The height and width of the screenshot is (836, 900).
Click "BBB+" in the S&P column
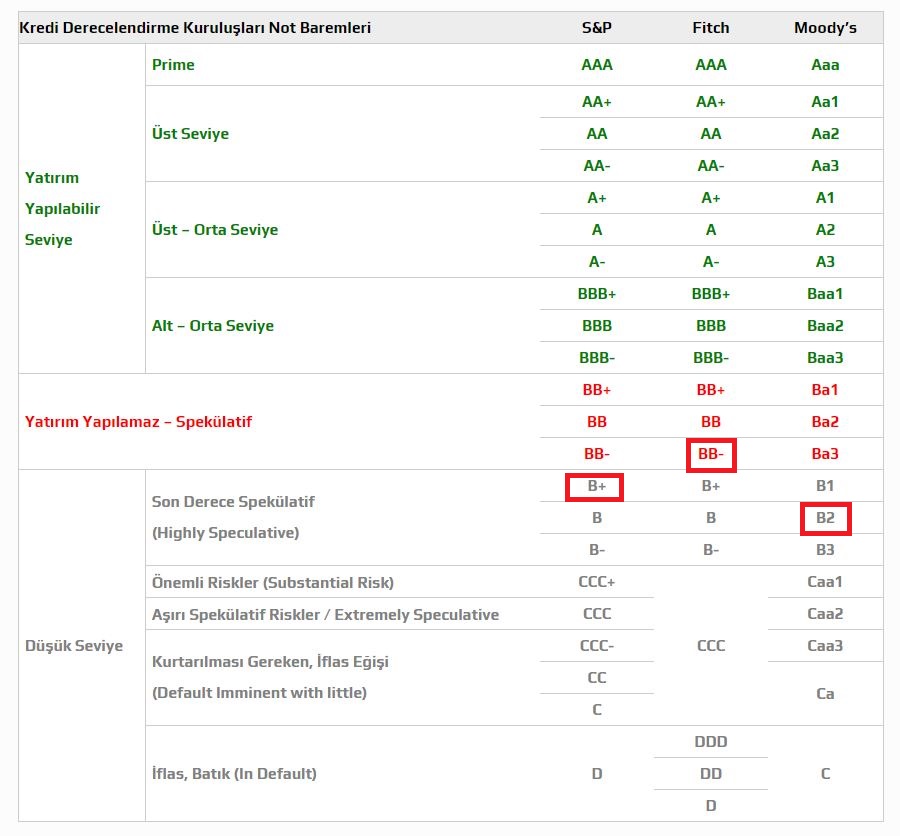(596, 294)
